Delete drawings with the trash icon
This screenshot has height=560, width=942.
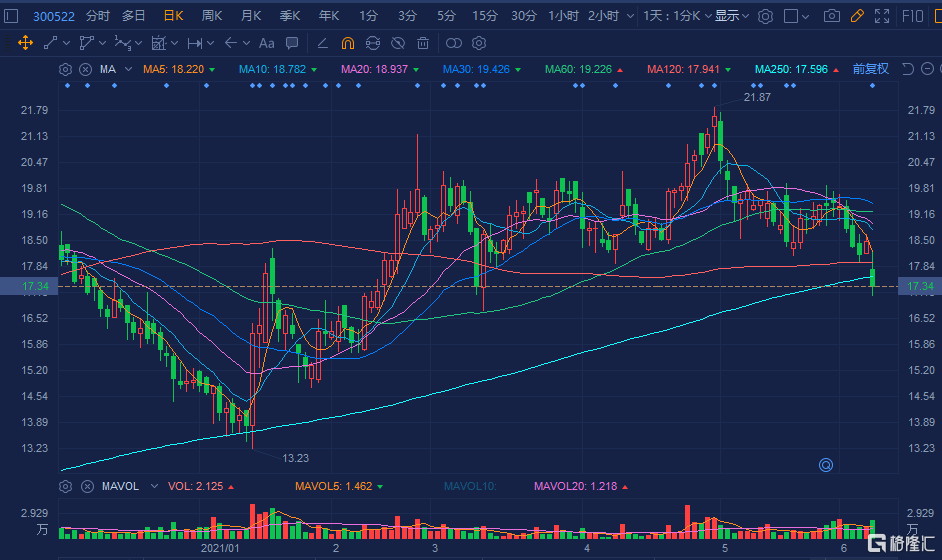[423, 43]
